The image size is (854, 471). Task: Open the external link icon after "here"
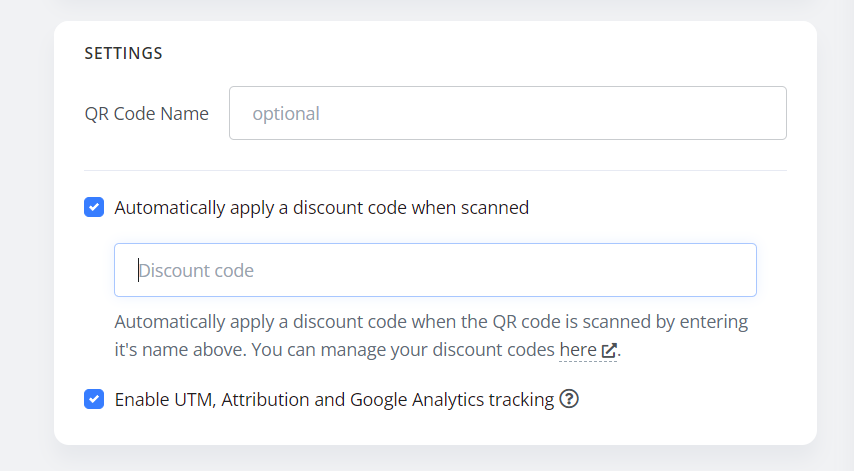609,350
